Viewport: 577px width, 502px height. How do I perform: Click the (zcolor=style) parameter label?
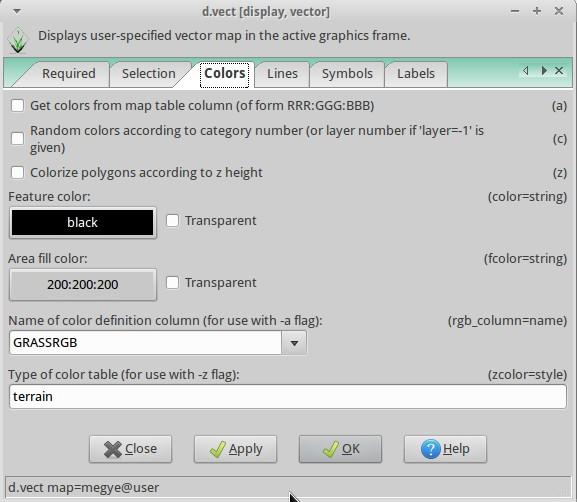click(527, 375)
